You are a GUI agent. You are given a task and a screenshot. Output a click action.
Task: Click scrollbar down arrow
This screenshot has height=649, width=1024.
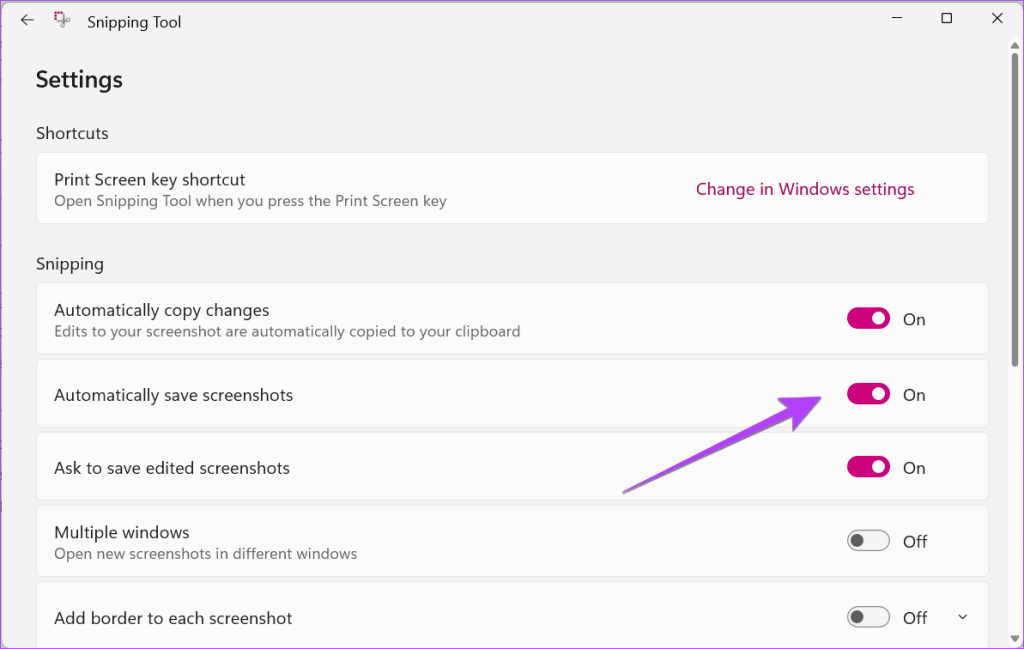(1014, 639)
